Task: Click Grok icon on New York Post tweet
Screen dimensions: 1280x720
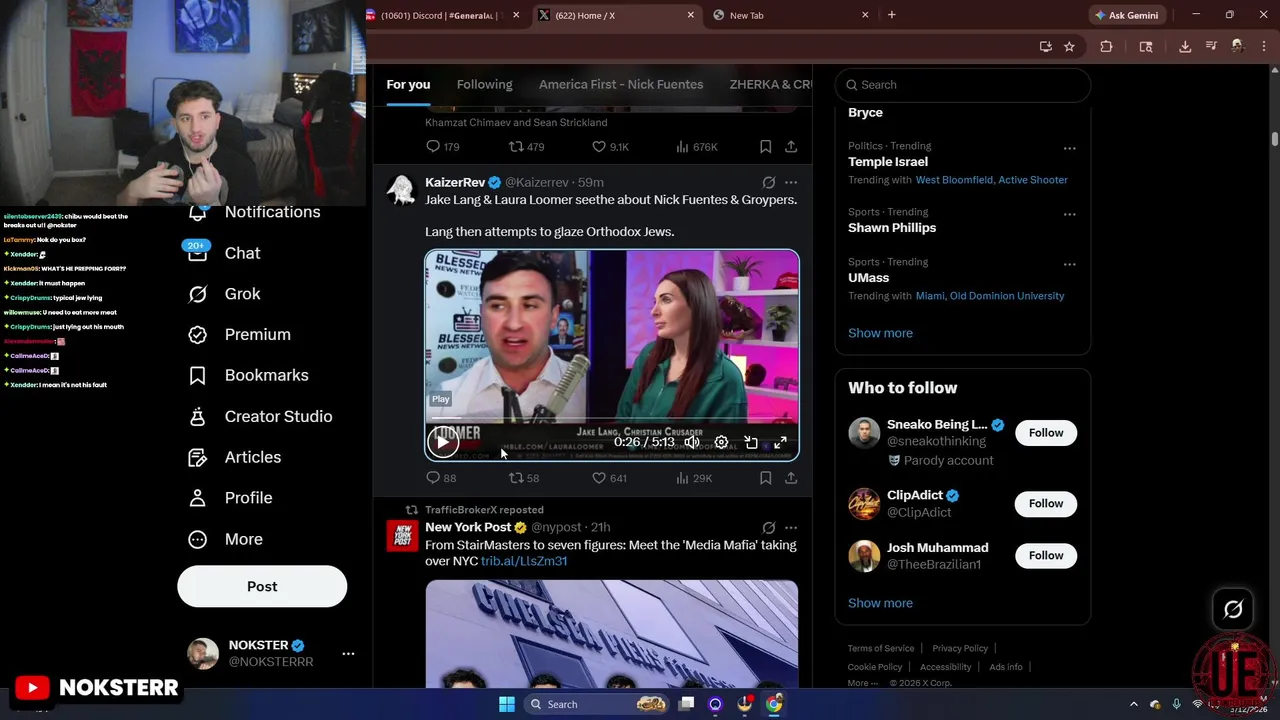Action: pyautogui.click(x=768, y=527)
